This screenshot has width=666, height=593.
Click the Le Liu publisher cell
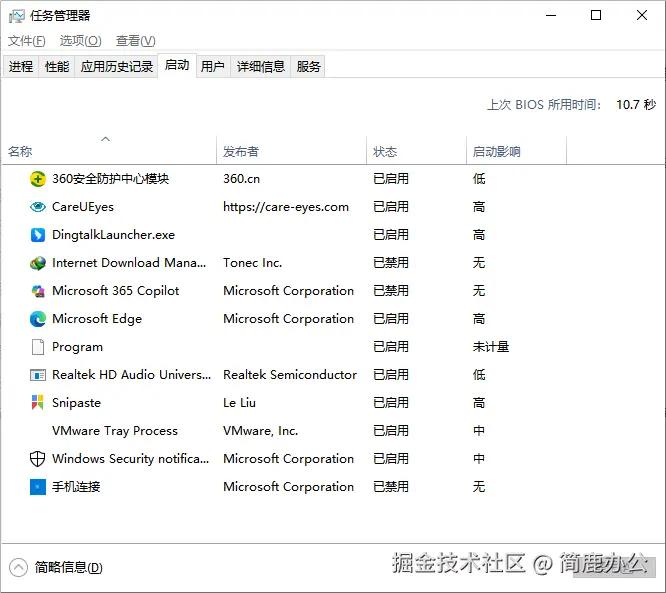pyautogui.click(x=240, y=403)
